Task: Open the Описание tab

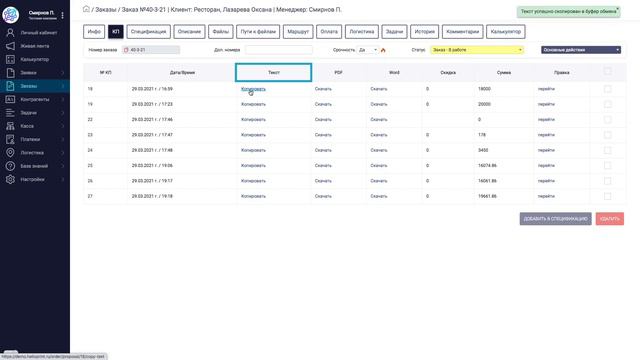Action: coord(189,31)
